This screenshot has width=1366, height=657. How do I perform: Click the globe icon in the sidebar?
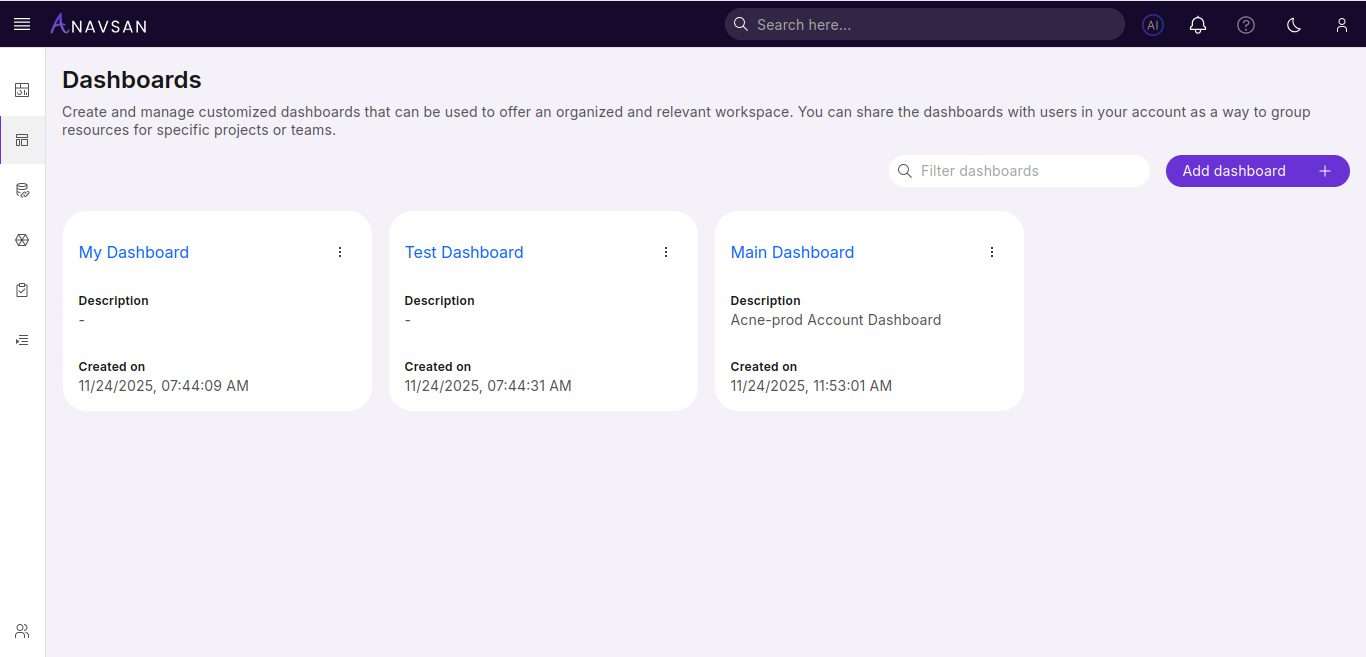(22, 239)
